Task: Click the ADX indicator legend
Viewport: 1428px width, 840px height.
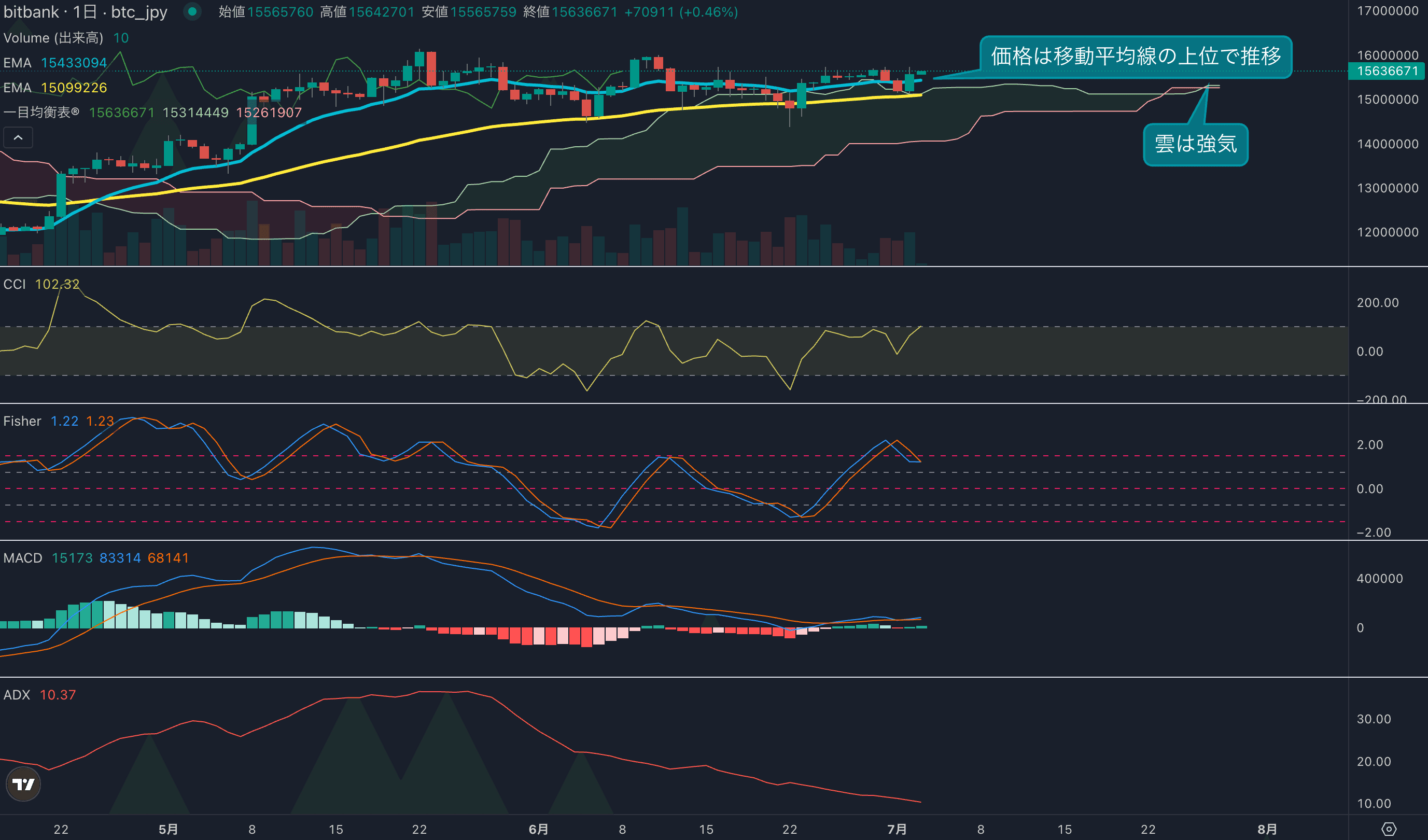Action: tap(17, 695)
